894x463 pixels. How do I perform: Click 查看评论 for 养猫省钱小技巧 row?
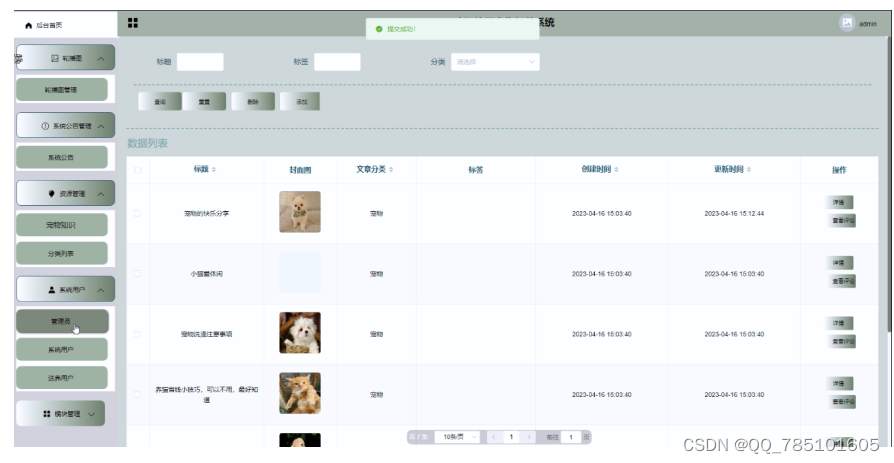tap(842, 401)
